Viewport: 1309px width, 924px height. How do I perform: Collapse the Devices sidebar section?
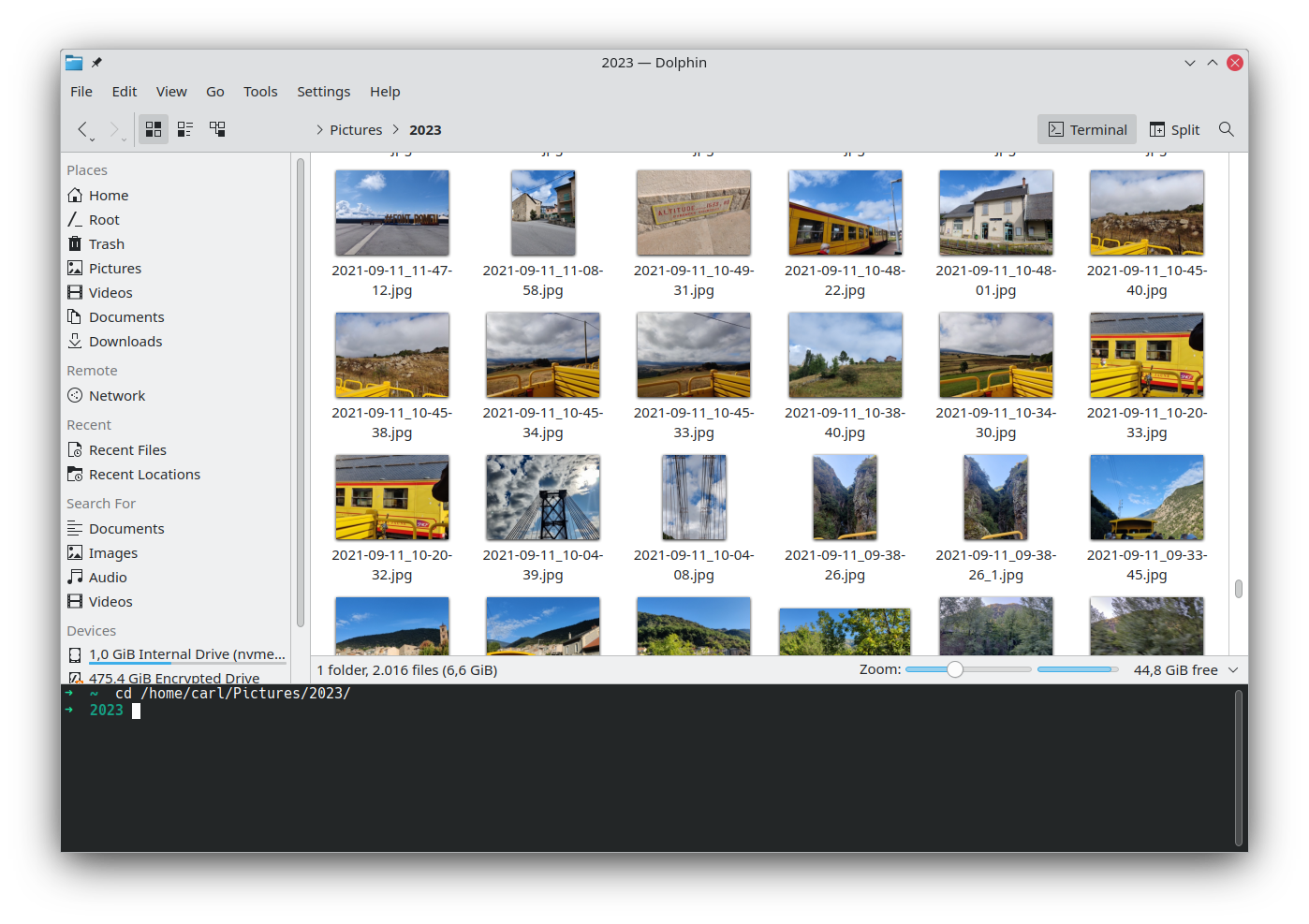[x=91, y=630]
